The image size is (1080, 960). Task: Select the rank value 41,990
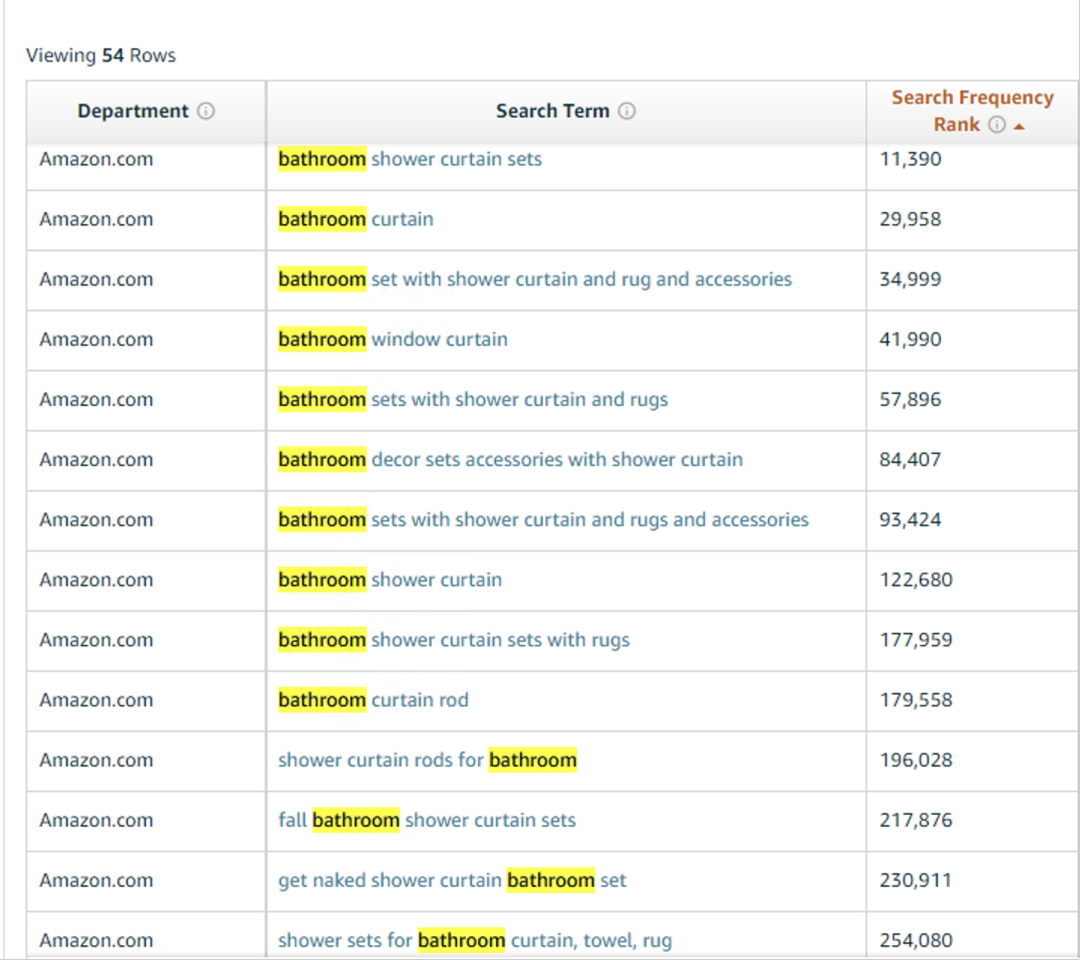point(911,339)
